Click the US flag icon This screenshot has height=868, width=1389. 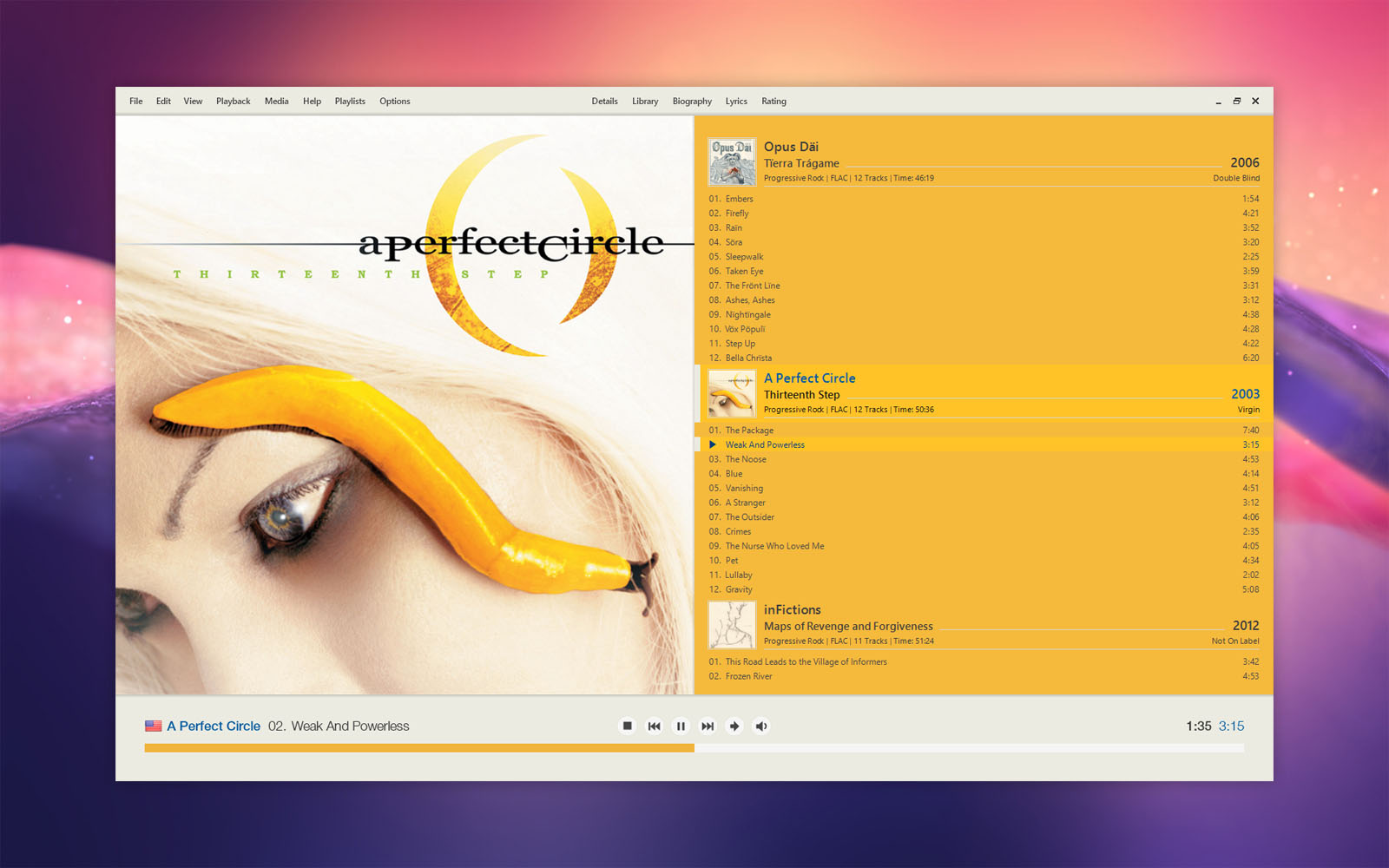(x=154, y=726)
